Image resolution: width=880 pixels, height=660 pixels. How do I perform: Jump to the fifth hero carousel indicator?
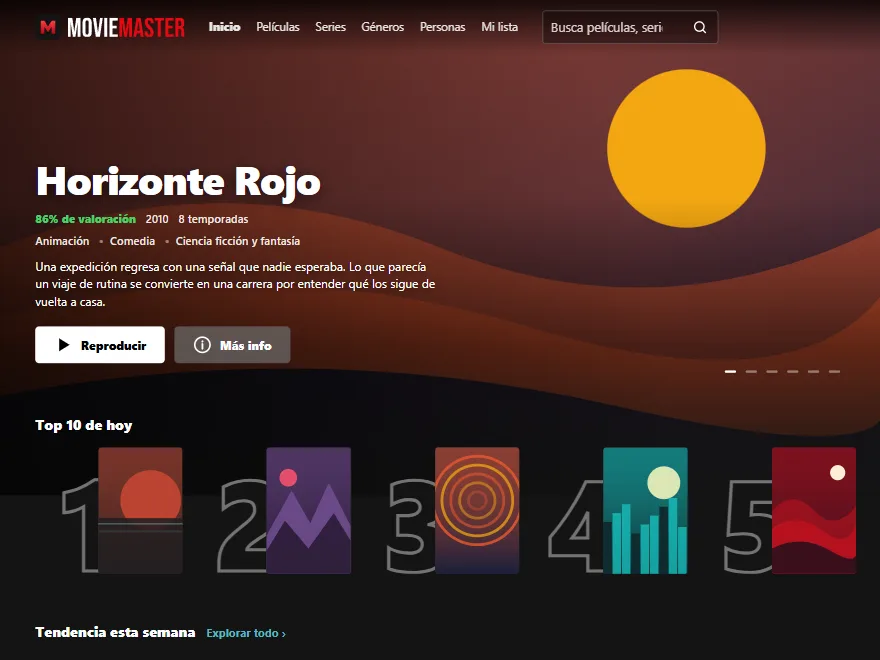point(813,372)
